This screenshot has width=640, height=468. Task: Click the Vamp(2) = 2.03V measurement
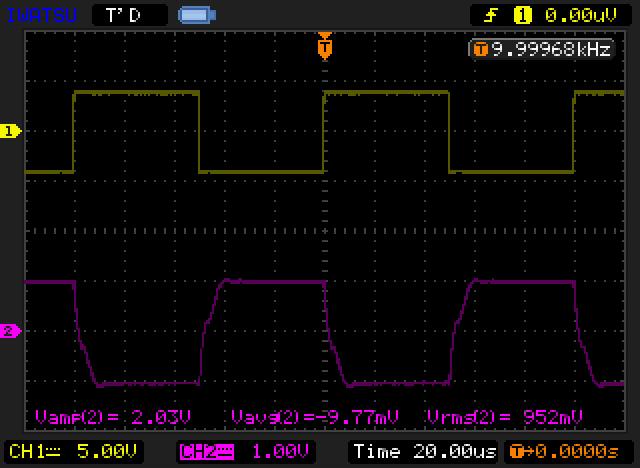113,417
